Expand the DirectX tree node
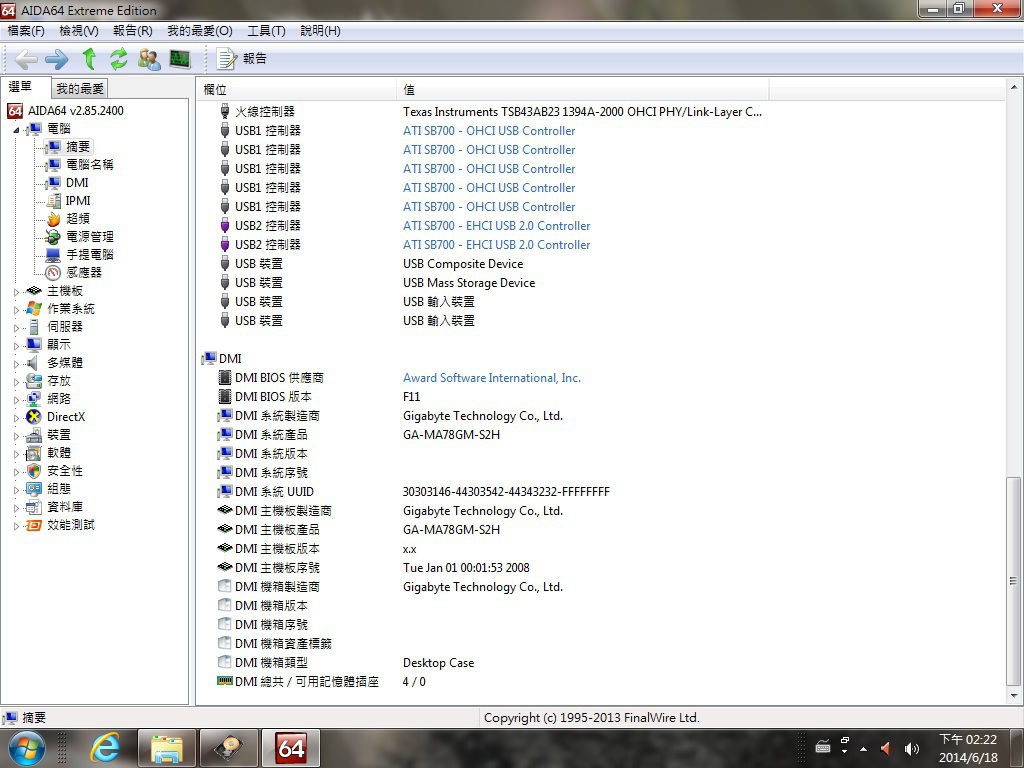The image size is (1024, 768). click(16, 417)
